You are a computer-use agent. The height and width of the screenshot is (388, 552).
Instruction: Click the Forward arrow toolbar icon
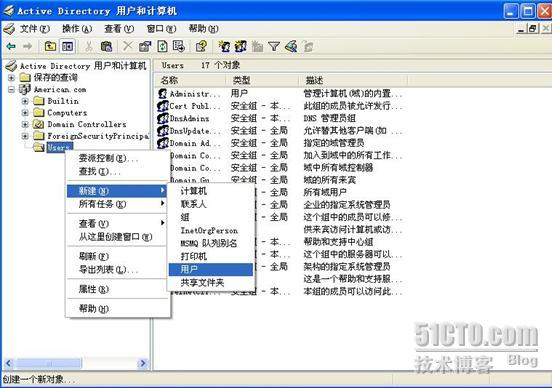(27, 46)
